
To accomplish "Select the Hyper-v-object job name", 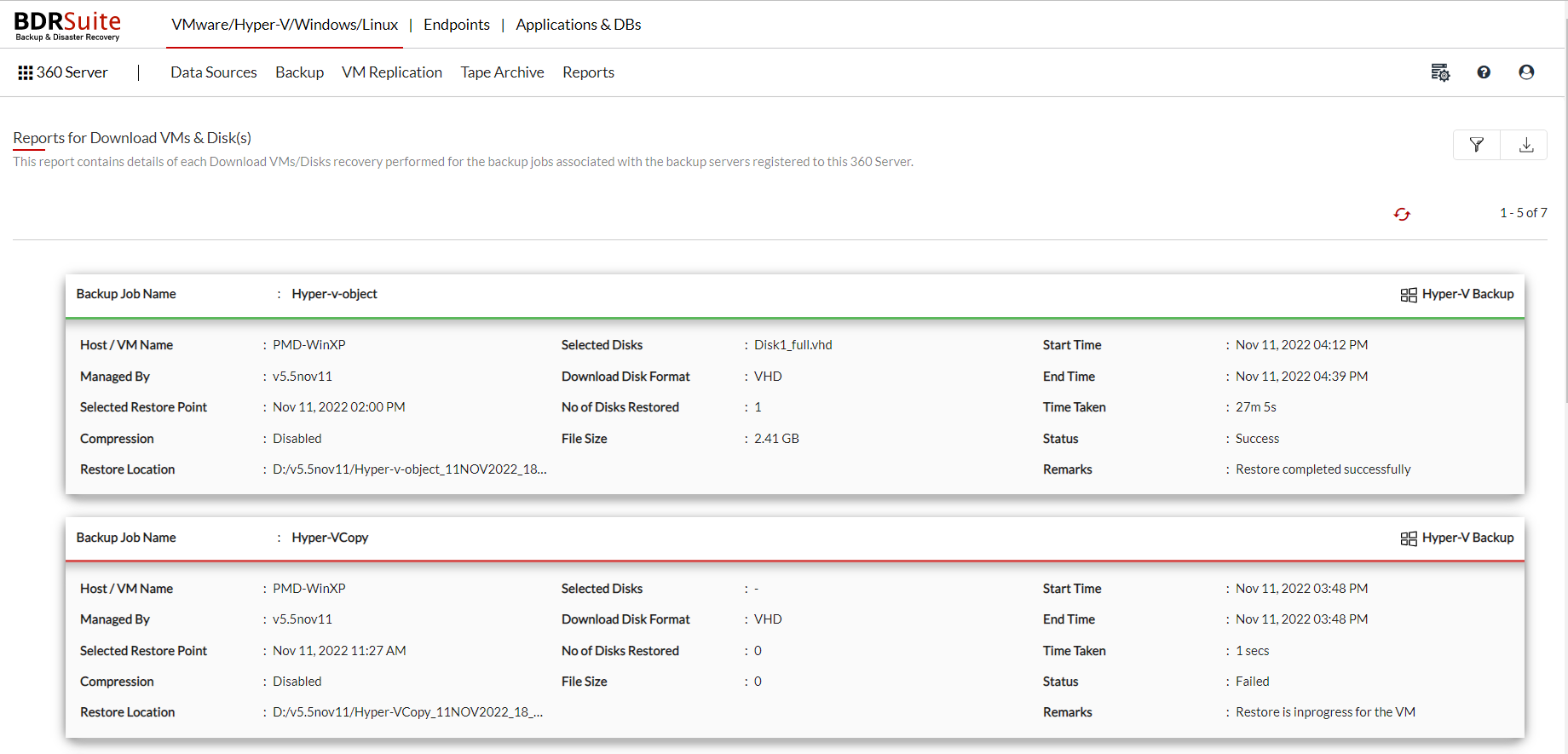I will (334, 294).
